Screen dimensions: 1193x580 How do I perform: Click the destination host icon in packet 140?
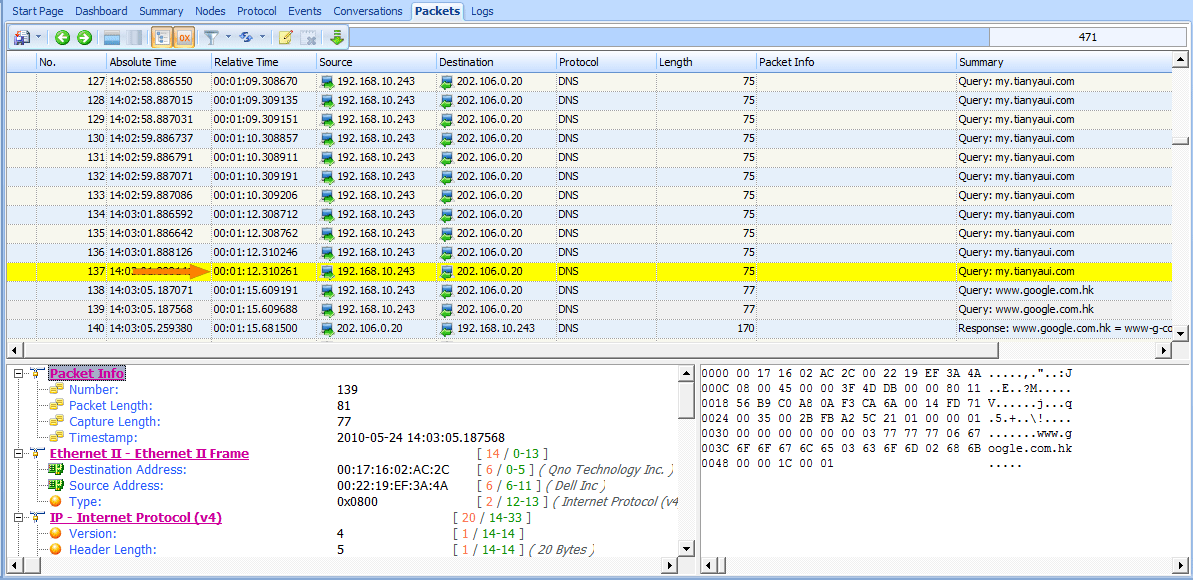447,328
